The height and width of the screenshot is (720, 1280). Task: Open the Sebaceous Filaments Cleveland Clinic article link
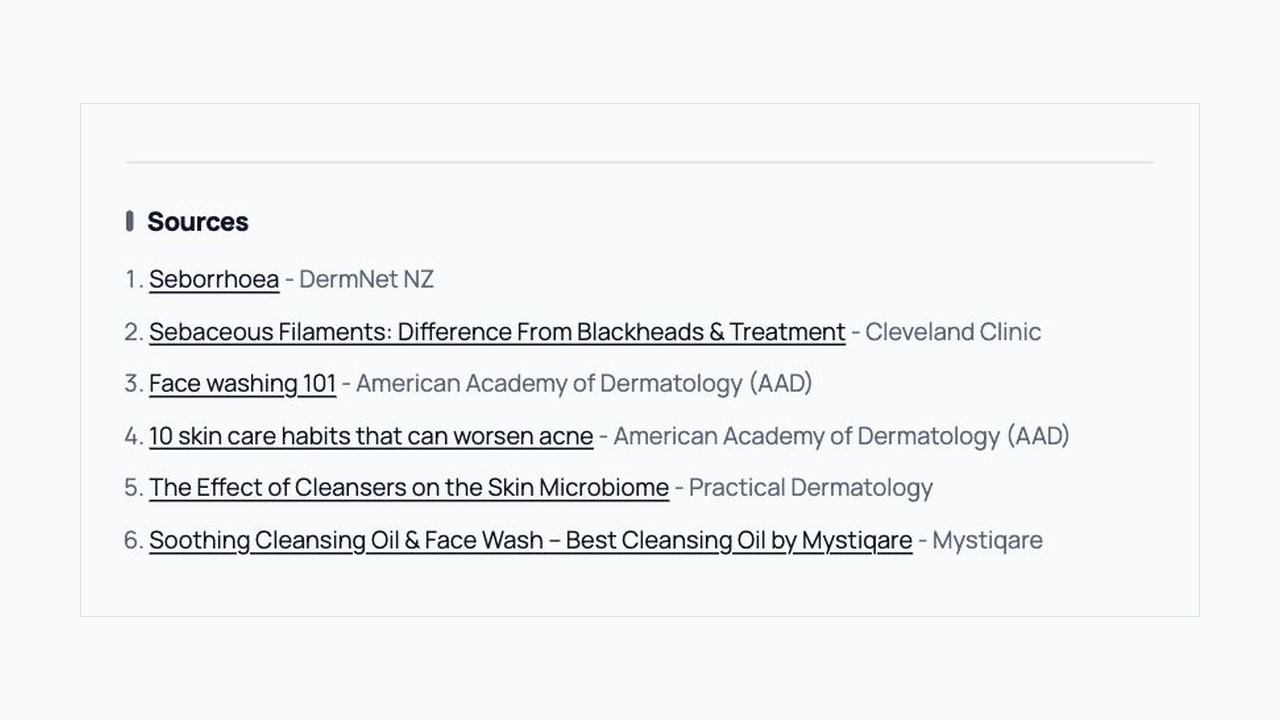coord(497,331)
